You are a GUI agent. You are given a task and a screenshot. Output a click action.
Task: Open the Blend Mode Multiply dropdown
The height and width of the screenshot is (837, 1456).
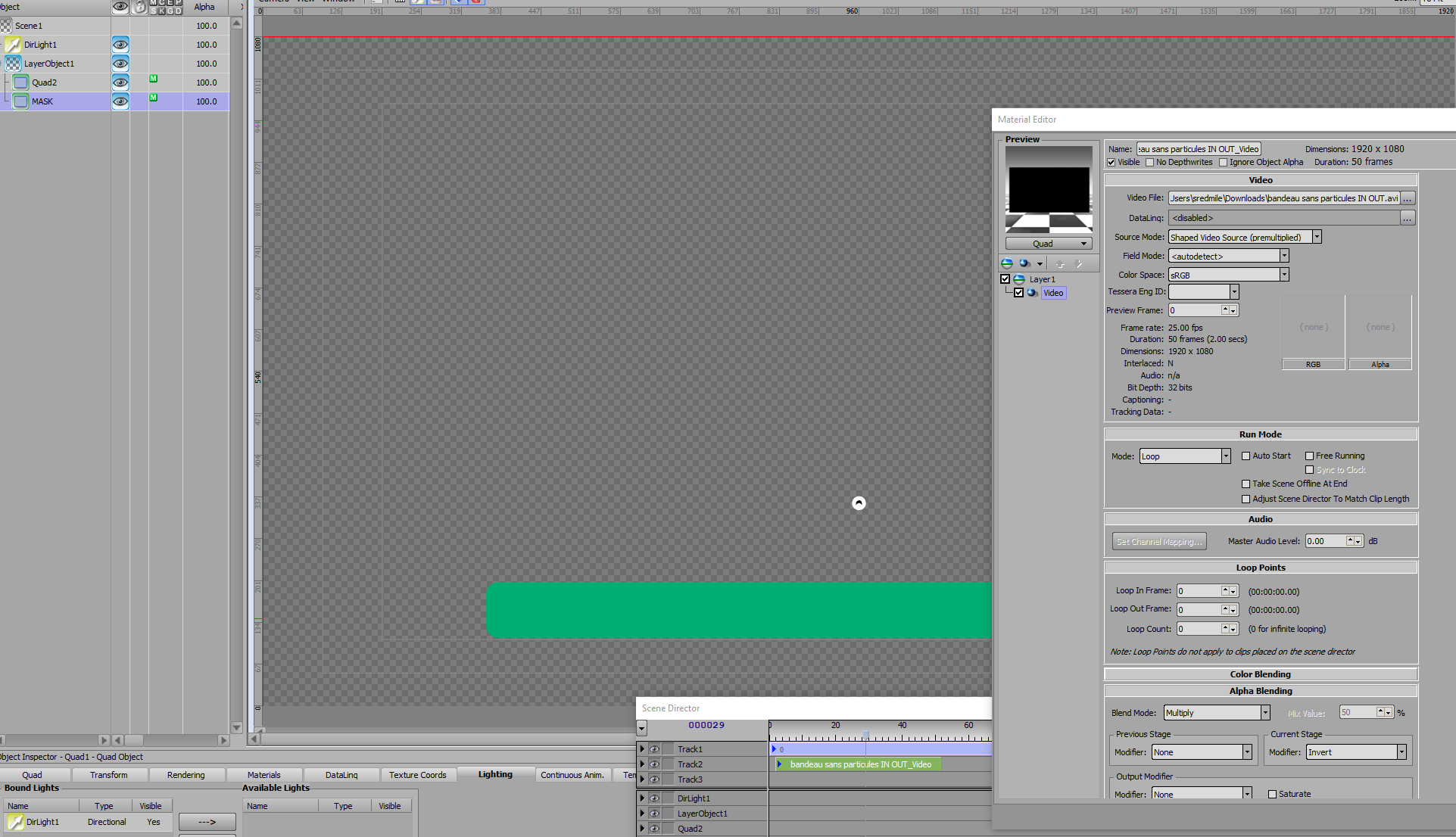[1264, 713]
